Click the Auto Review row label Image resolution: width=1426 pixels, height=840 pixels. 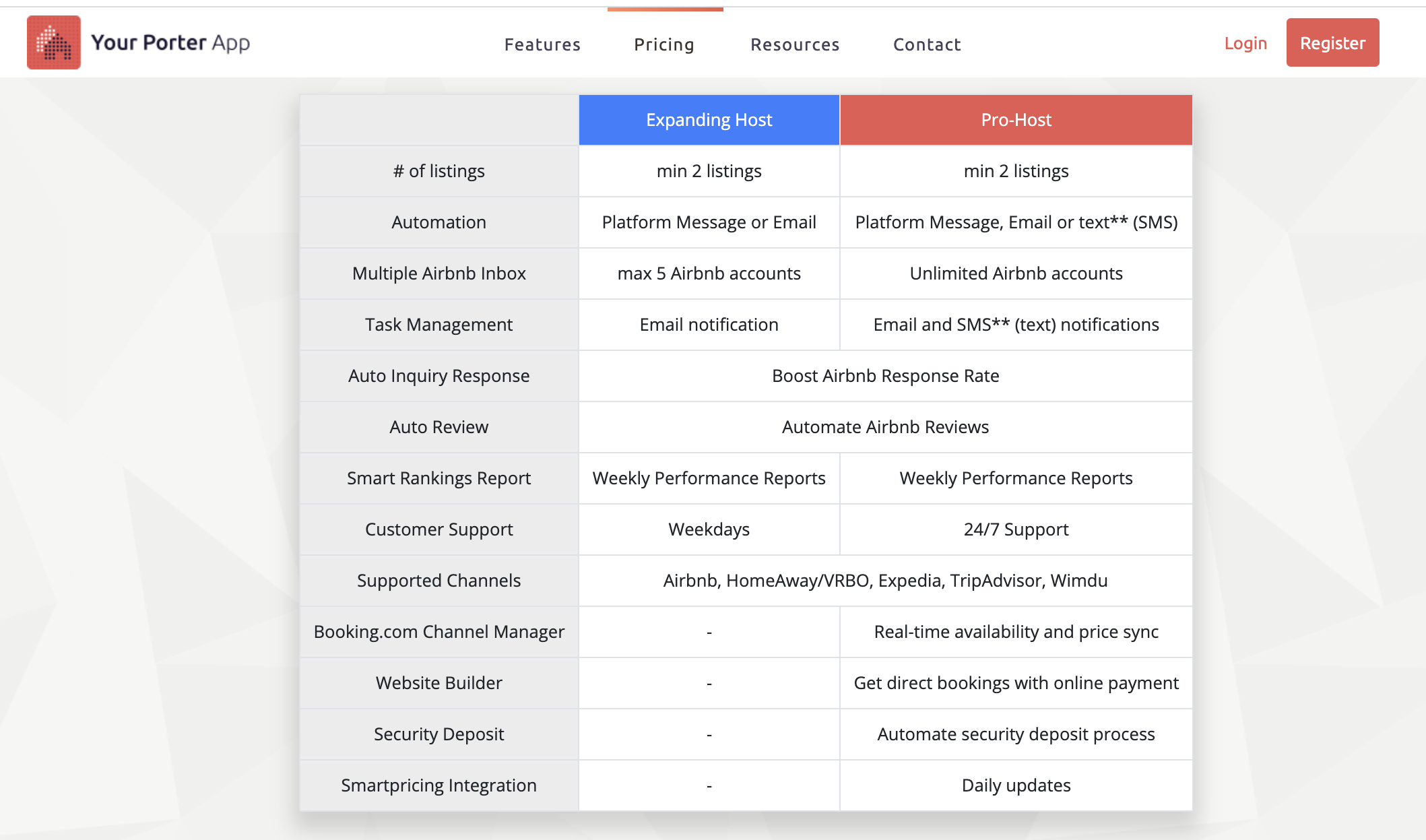439,427
